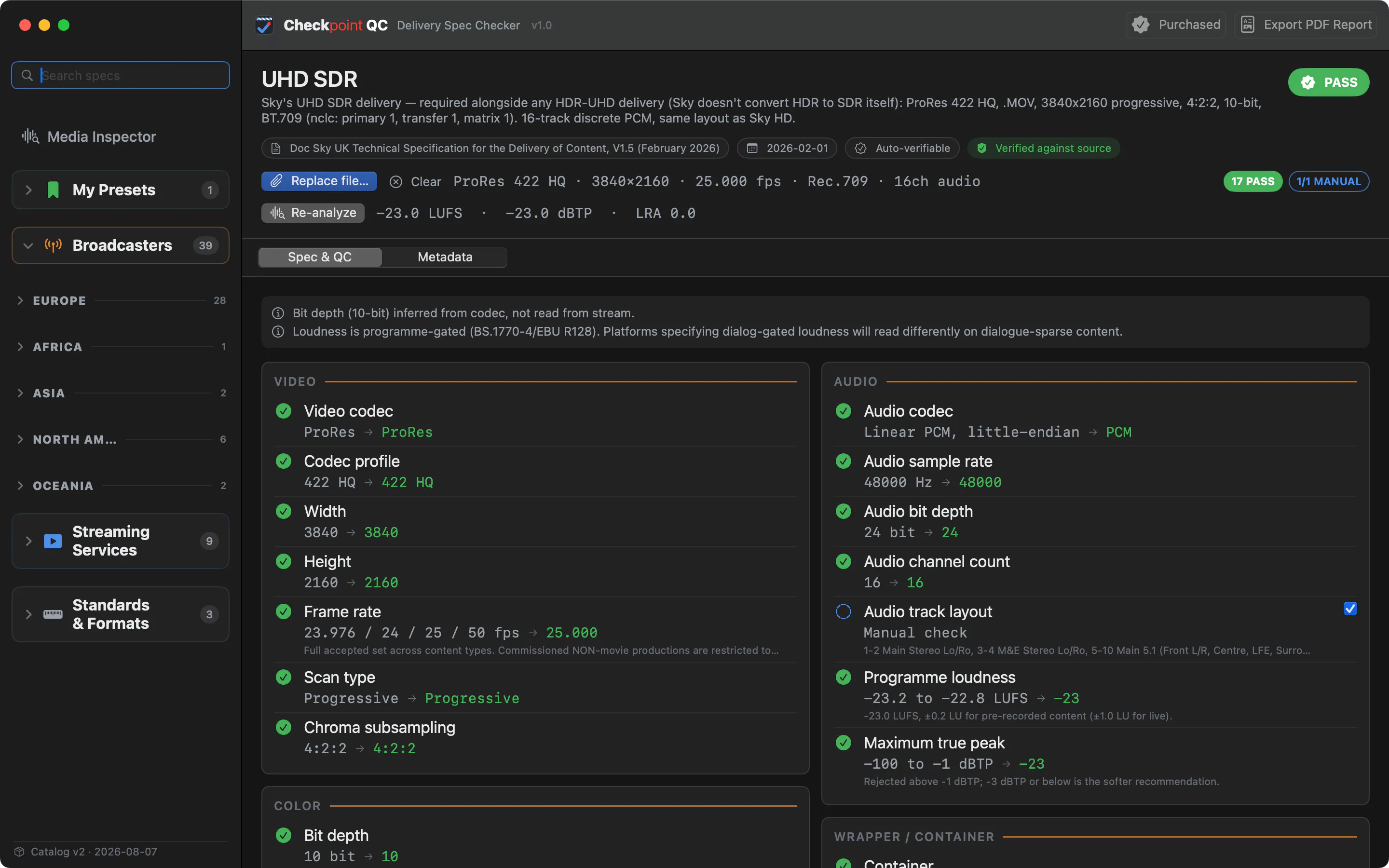
Task: Click the Auto-verifiable badge icon
Action: (860, 148)
